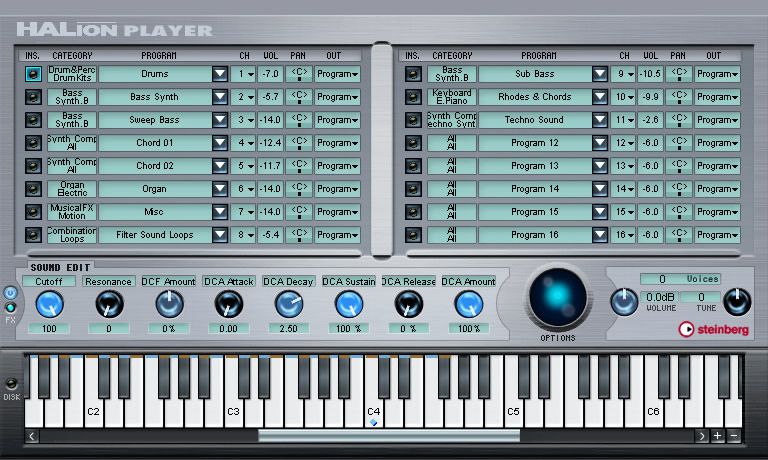Zoom in keyboard with plus button
The height and width of the screenshot is (460, 768).
(718, 436)
